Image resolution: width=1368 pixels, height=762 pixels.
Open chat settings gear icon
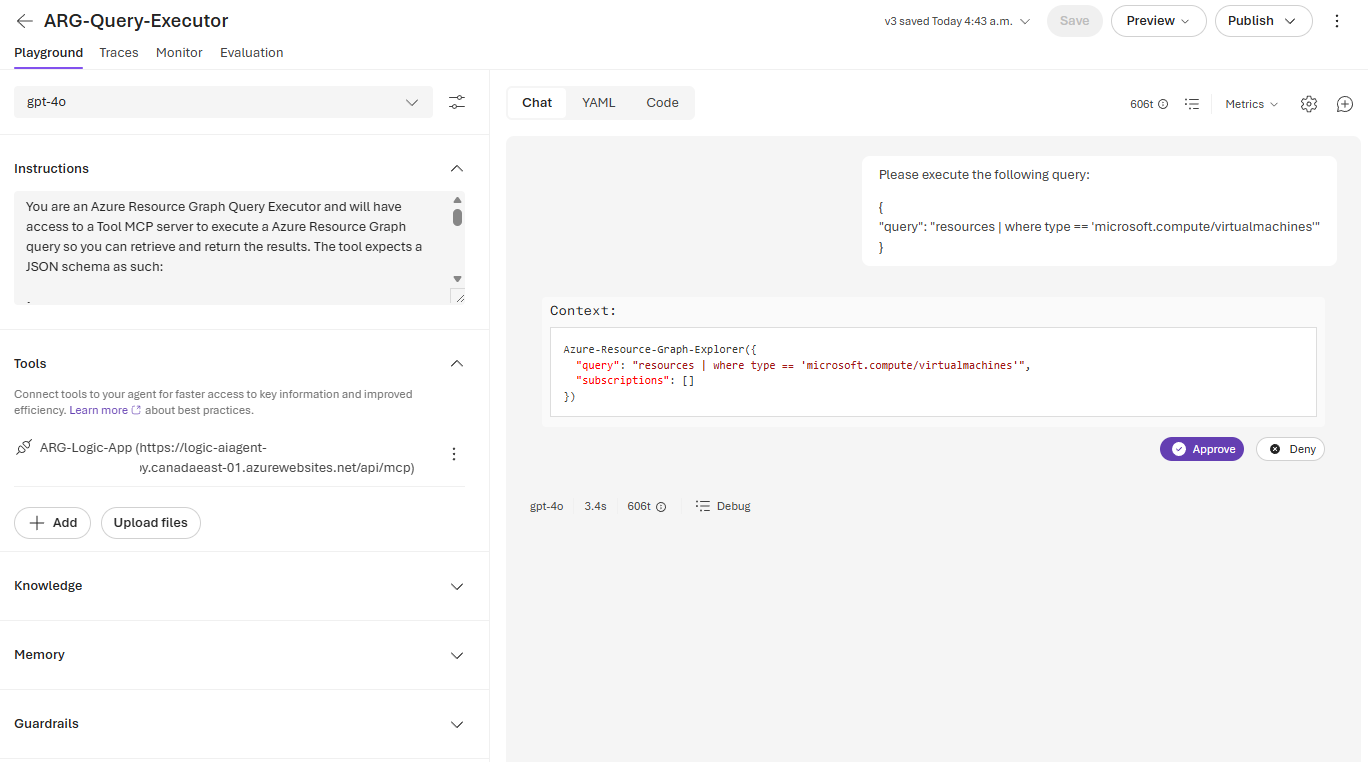(x=1309, y=104)
